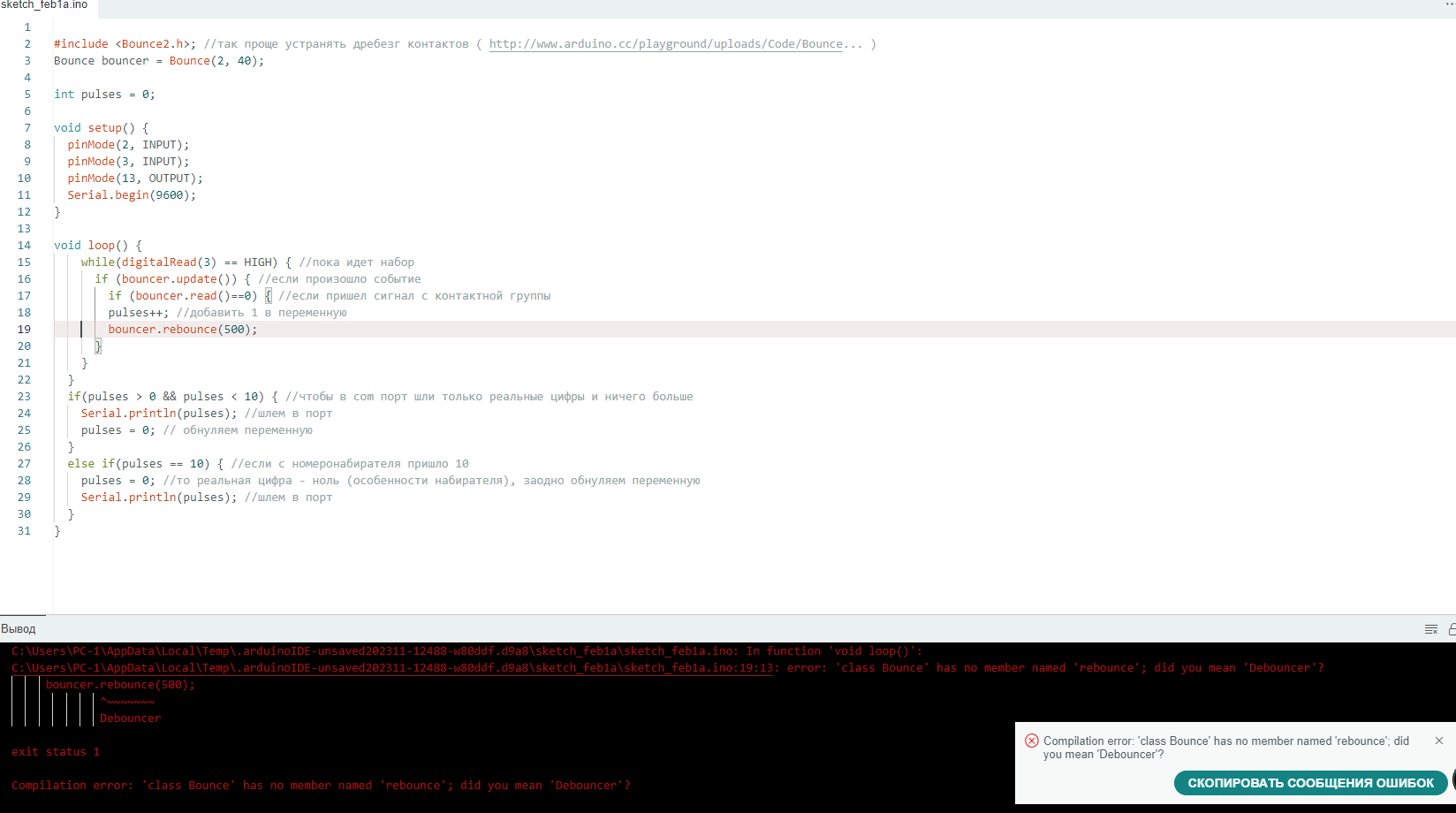This screenshot has height=813, width=1456.
Task: Click the 'pulses++;' statement
Action: coord(139,313)
